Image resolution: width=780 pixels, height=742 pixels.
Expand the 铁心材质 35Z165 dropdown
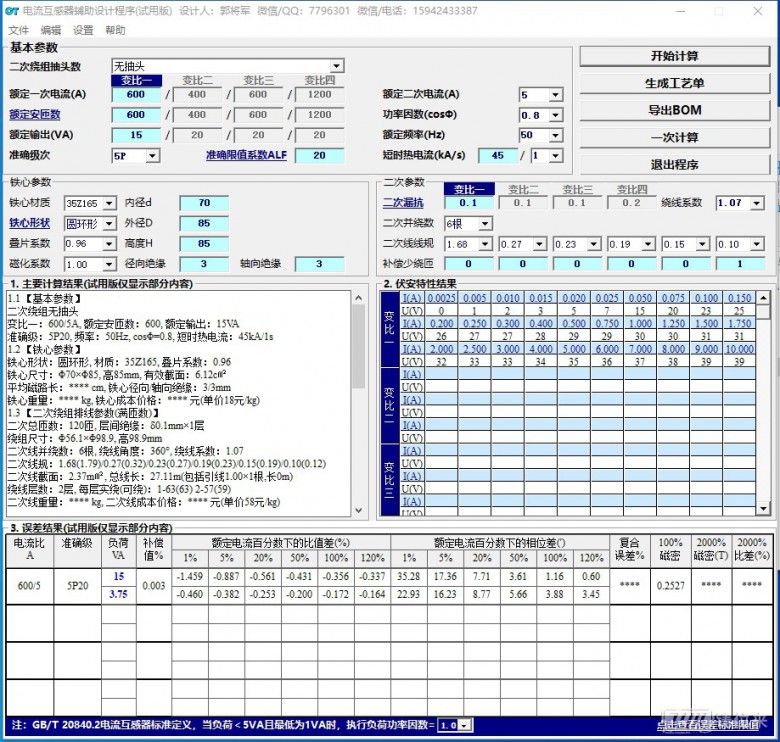click(x=109, y=204)
